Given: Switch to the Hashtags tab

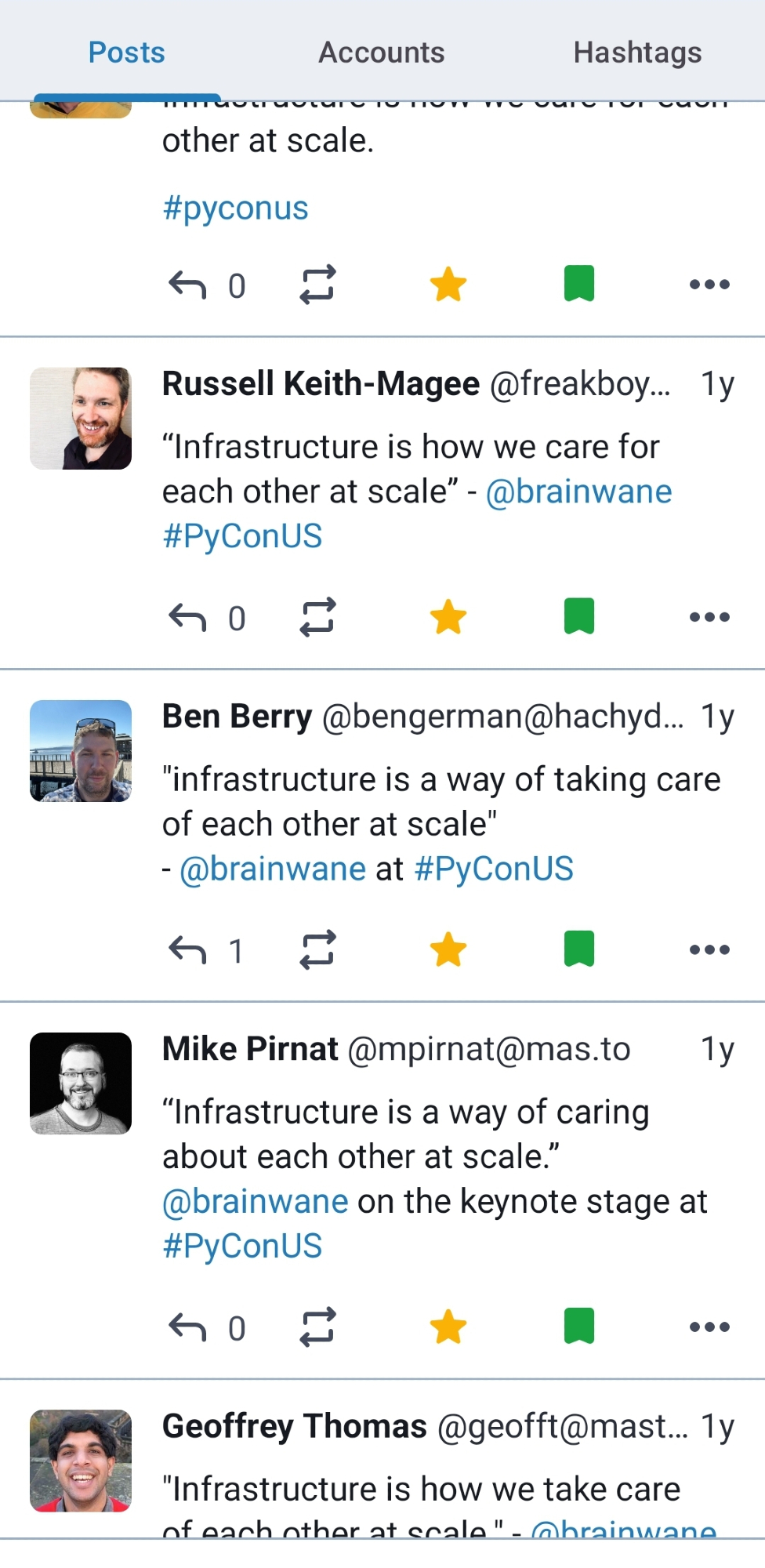Looking at the screenshot, I should click(637, 53).
